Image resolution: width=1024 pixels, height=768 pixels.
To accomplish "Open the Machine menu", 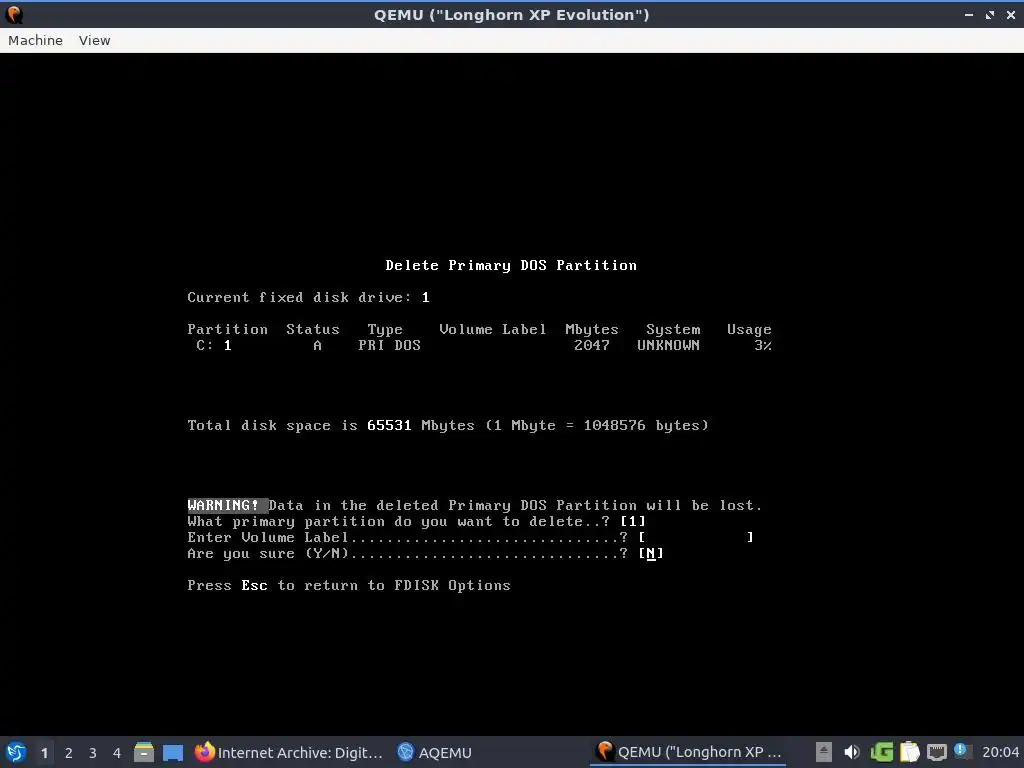I will point(35,40).
